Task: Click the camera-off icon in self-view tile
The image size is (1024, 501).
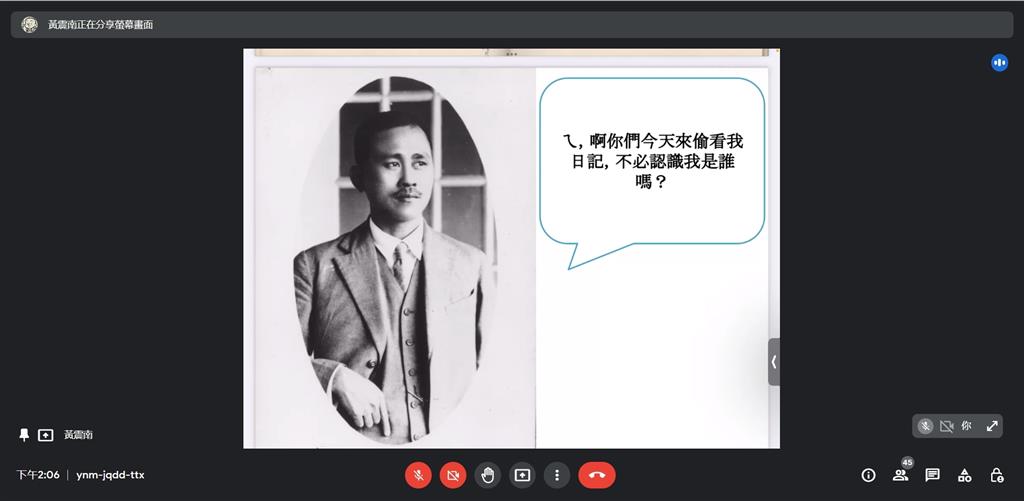Action: point(946,427)
